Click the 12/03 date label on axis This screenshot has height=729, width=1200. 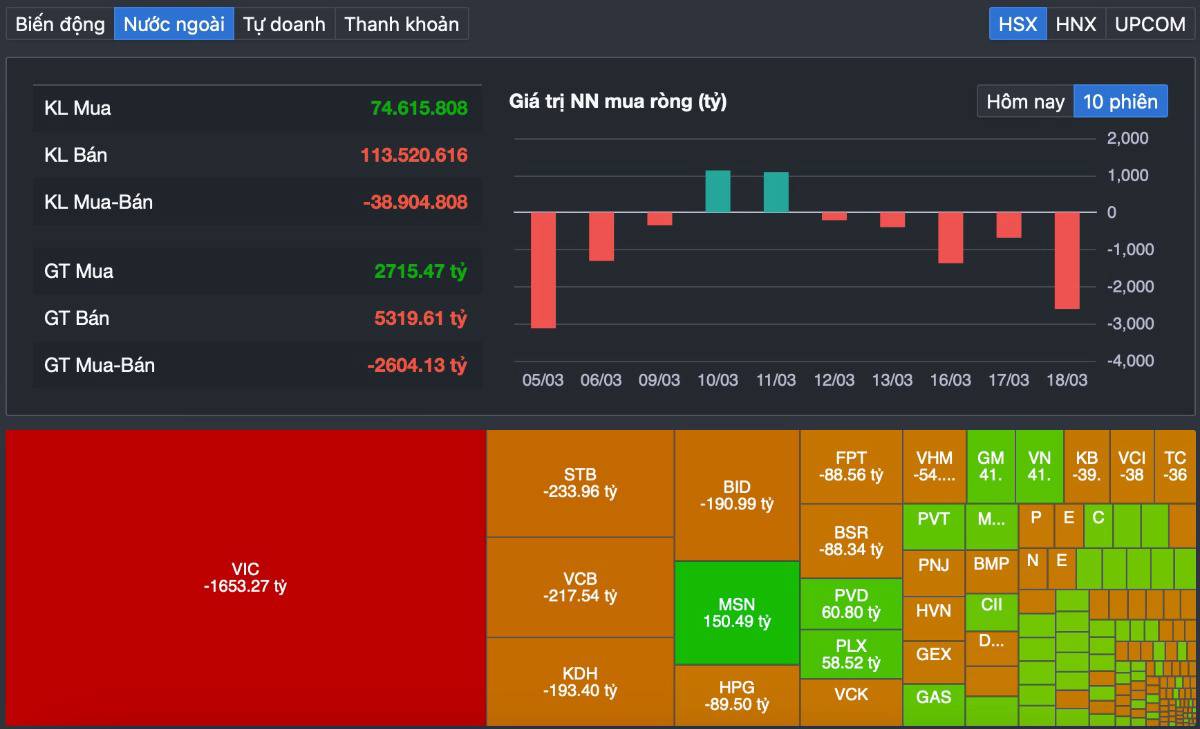[834, 380]
